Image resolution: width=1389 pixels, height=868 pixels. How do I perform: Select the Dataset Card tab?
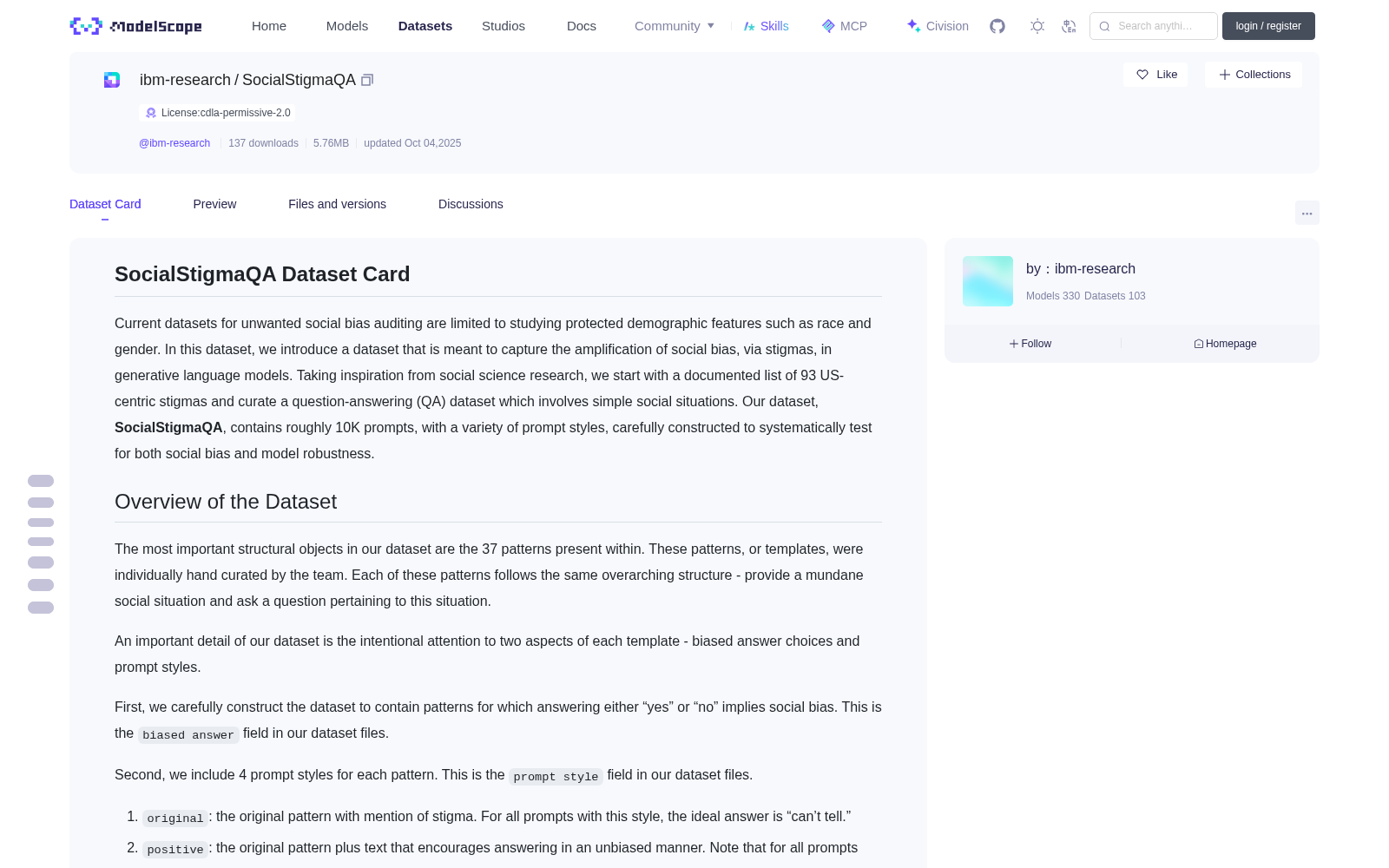(x=105, y=204)
